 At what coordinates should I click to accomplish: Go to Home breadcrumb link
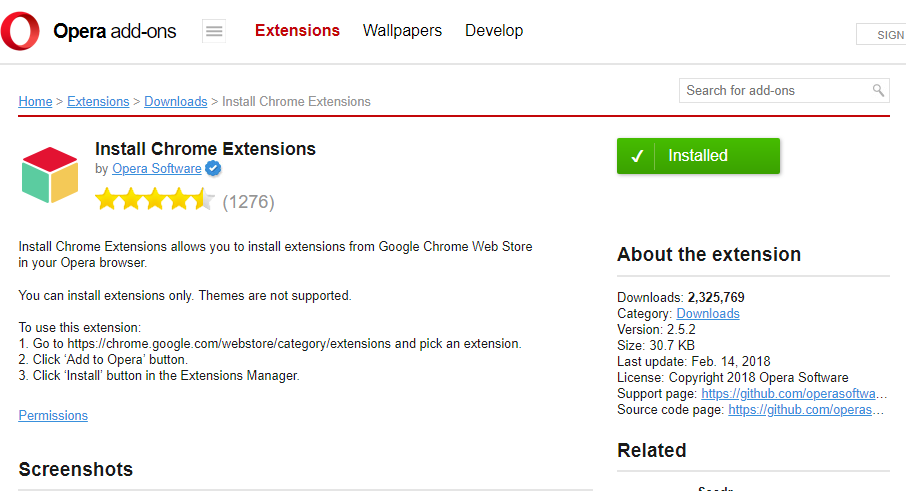35,102
